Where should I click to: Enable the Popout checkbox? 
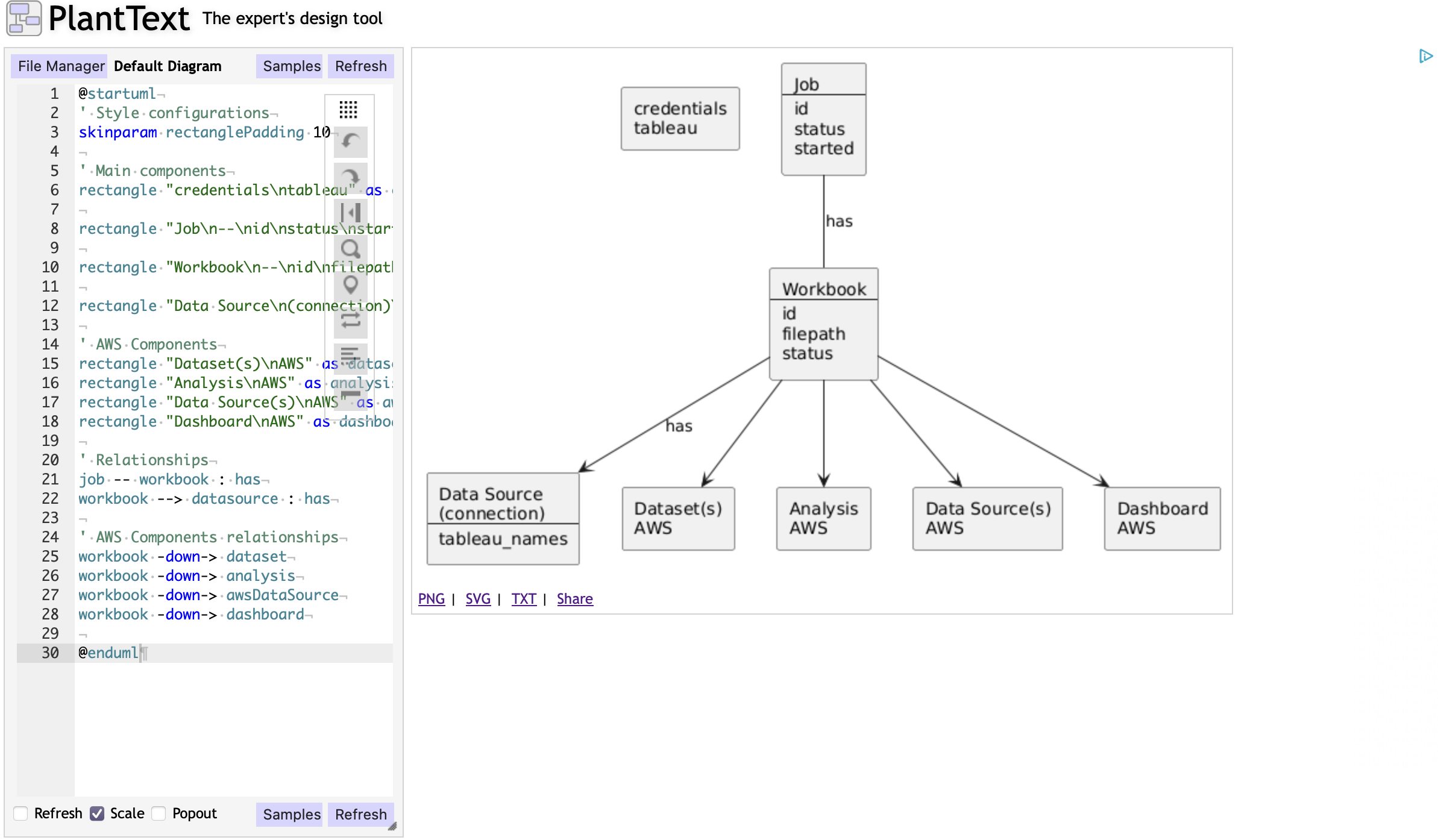[x=159, y=813]
